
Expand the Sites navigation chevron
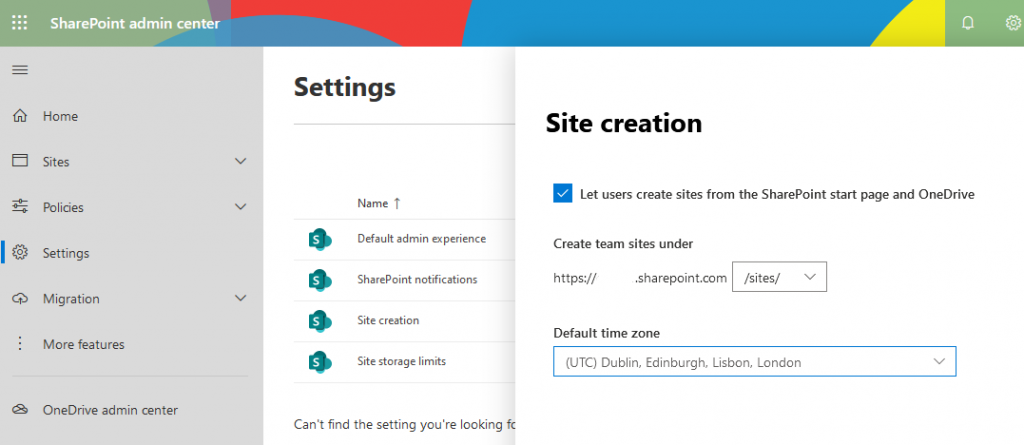240,161
